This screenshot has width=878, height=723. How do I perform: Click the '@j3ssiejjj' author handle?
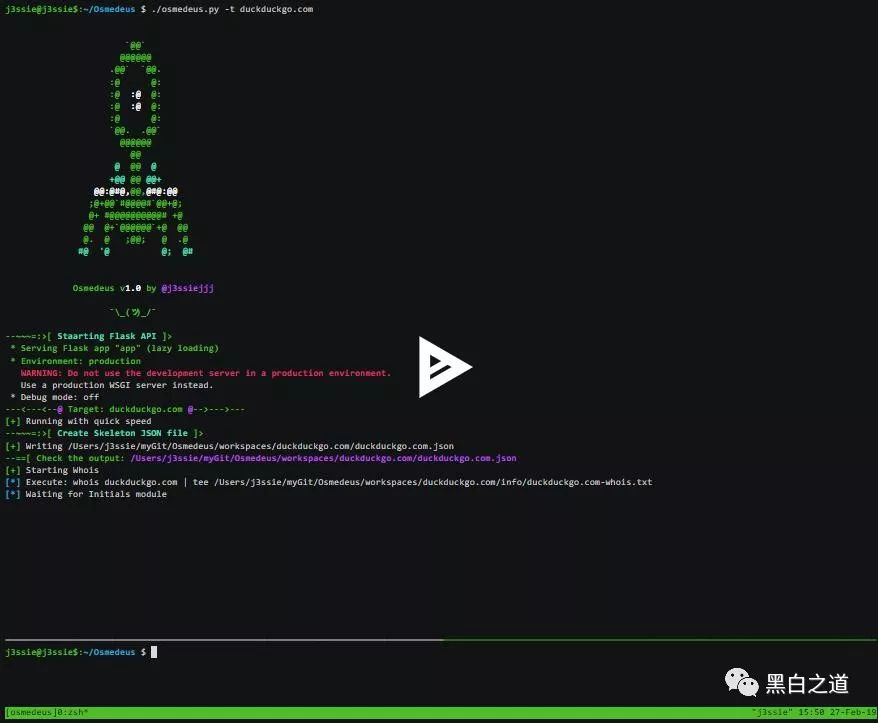[x=188, y=288]
